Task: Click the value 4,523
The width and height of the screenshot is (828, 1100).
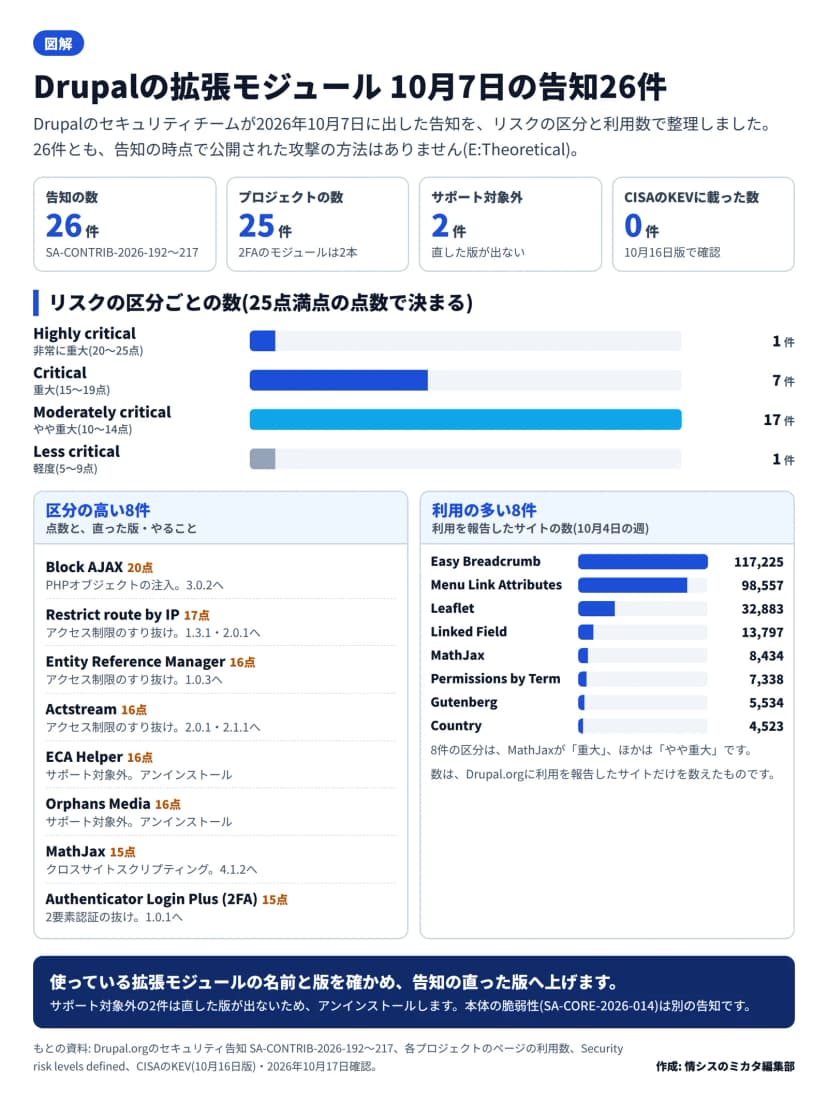Action: pos(766,726)
